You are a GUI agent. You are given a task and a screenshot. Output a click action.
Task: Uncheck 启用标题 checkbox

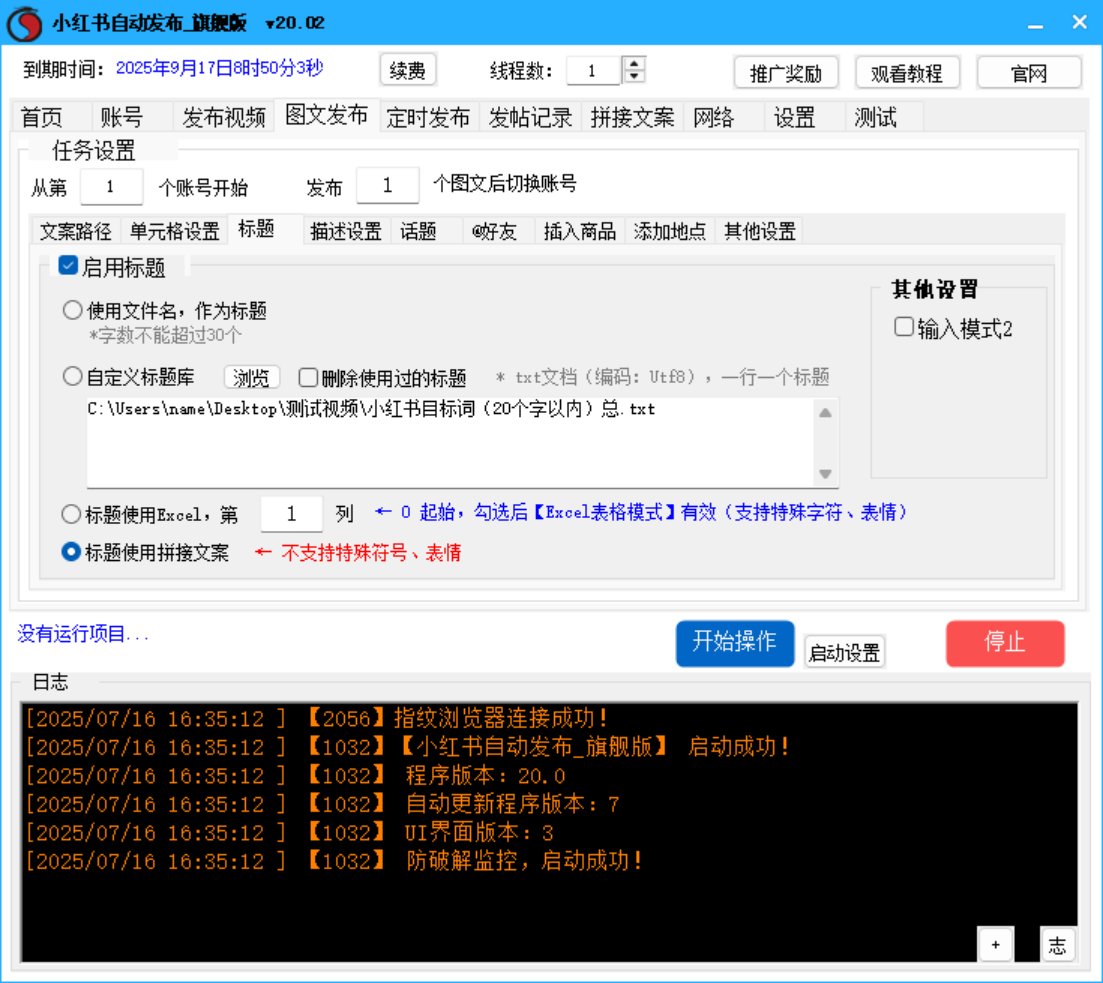(x=68, y=266)
